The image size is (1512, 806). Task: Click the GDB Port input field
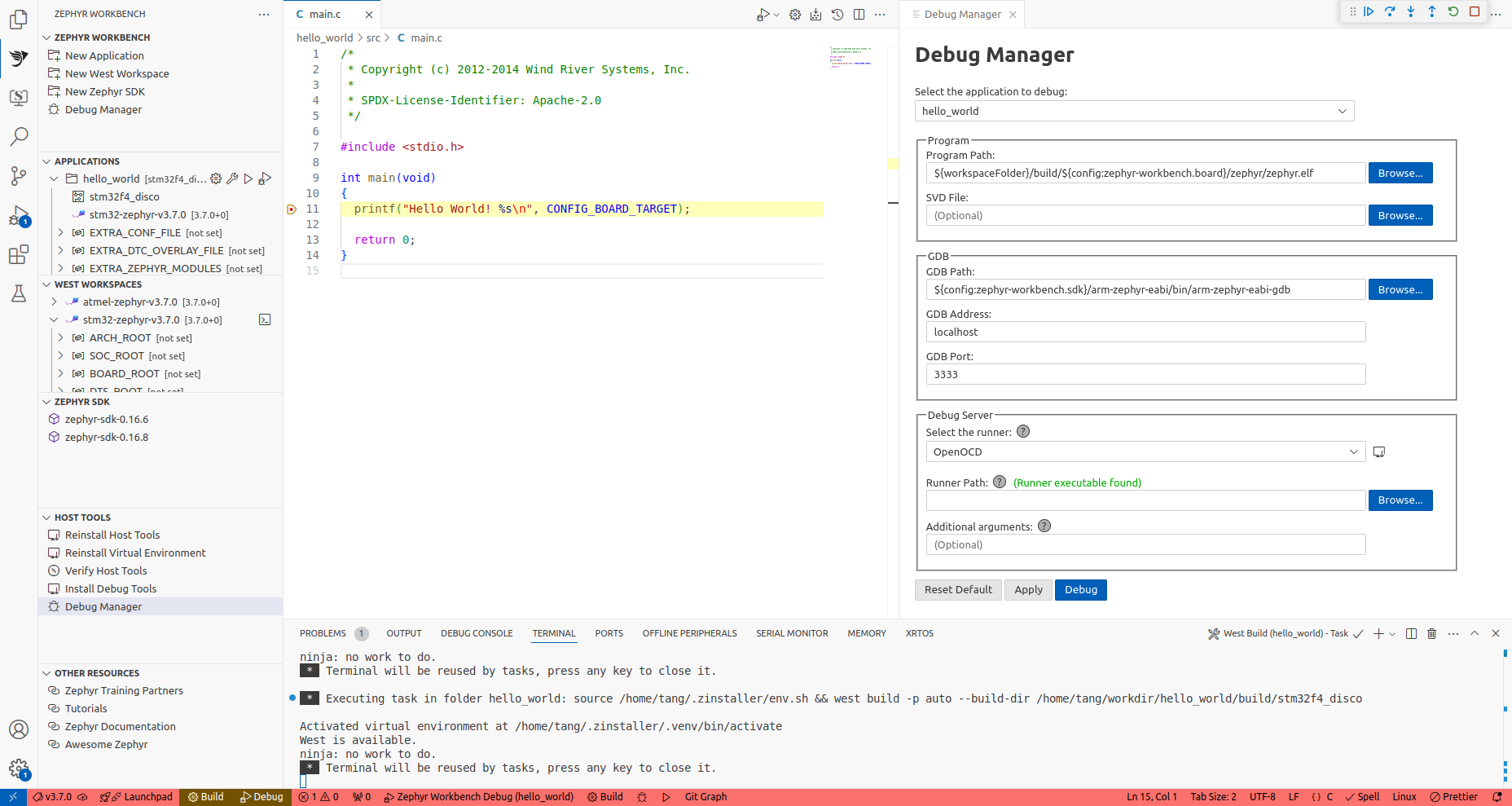(x=1145, y=375)
